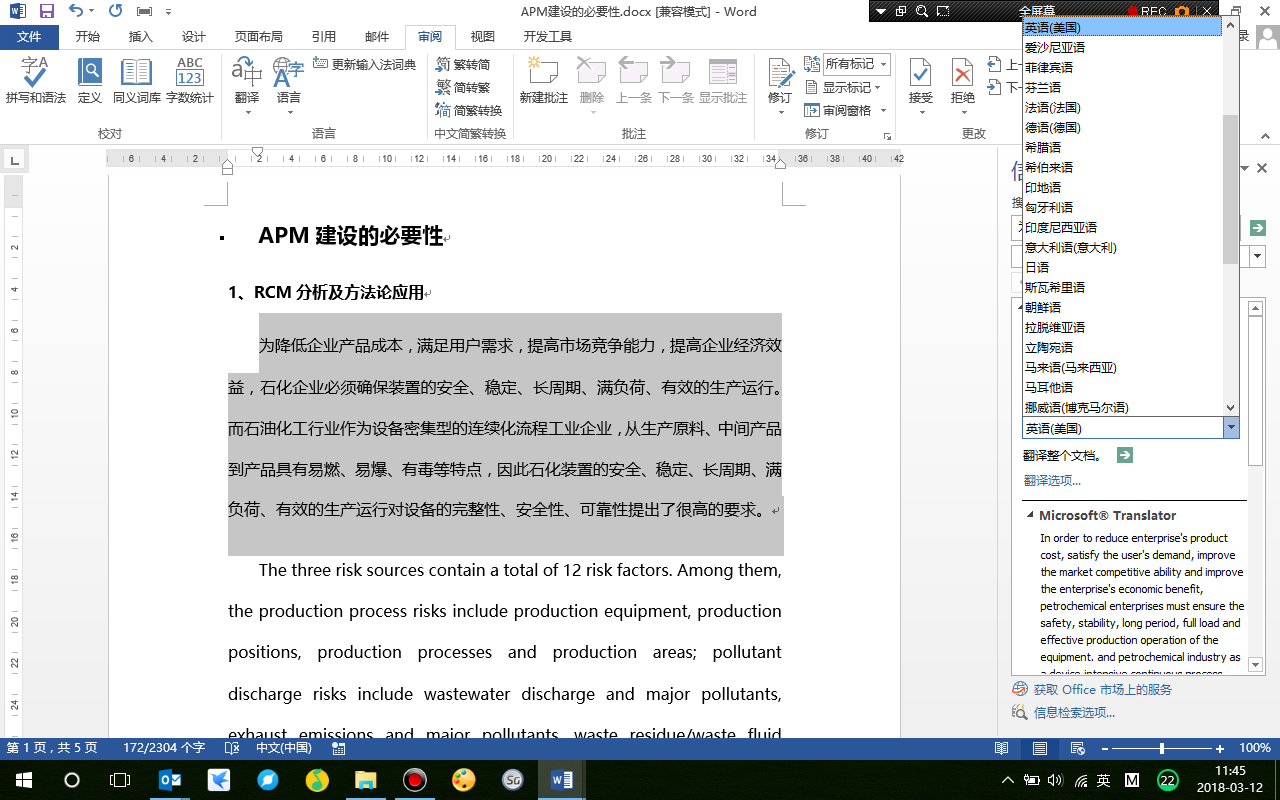Select 法语(法国) in language list
This screenshot has width=1280, height=800.
pyautogui.click(x=1122, y=107)
